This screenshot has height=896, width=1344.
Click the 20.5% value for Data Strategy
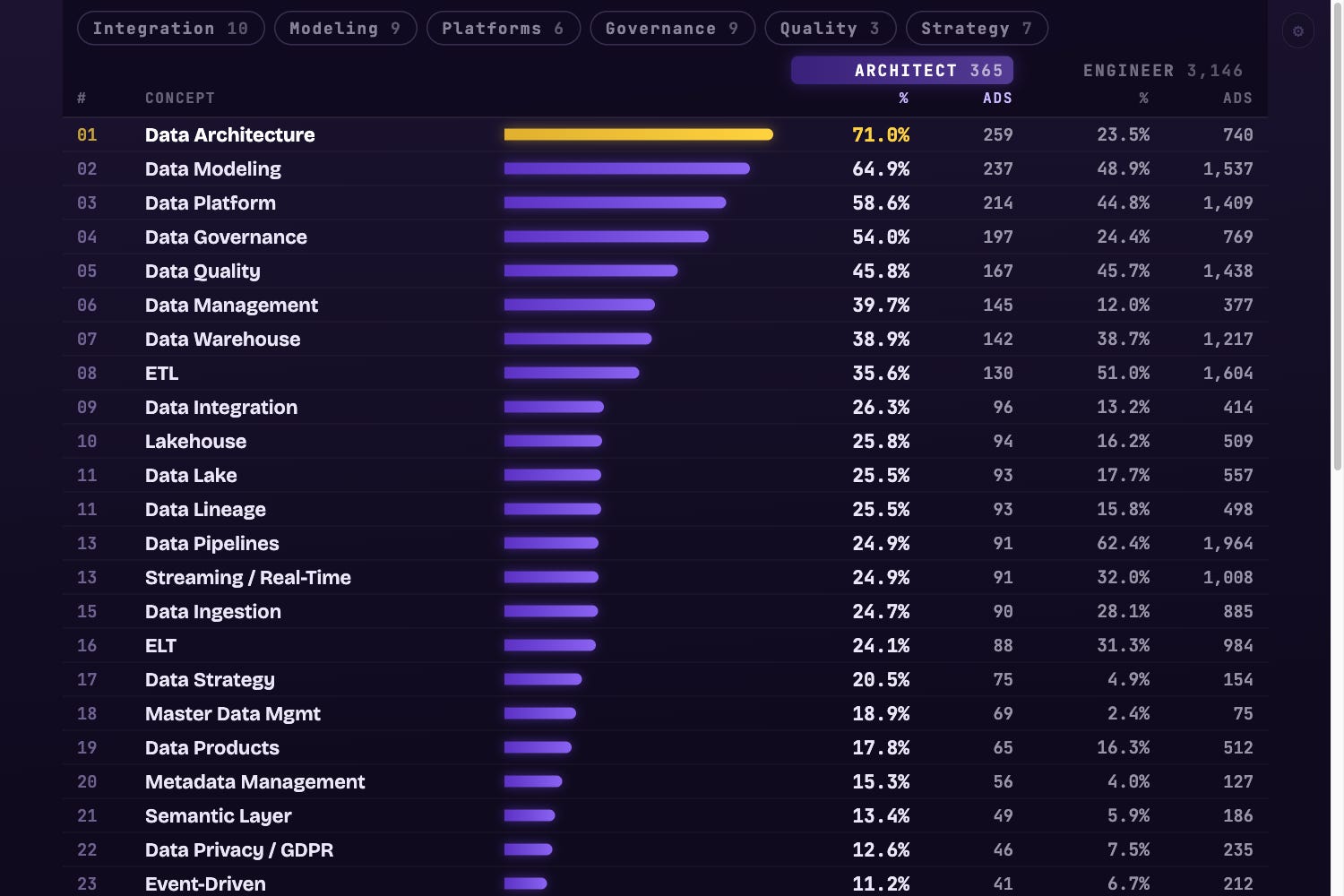coord(881,679)
